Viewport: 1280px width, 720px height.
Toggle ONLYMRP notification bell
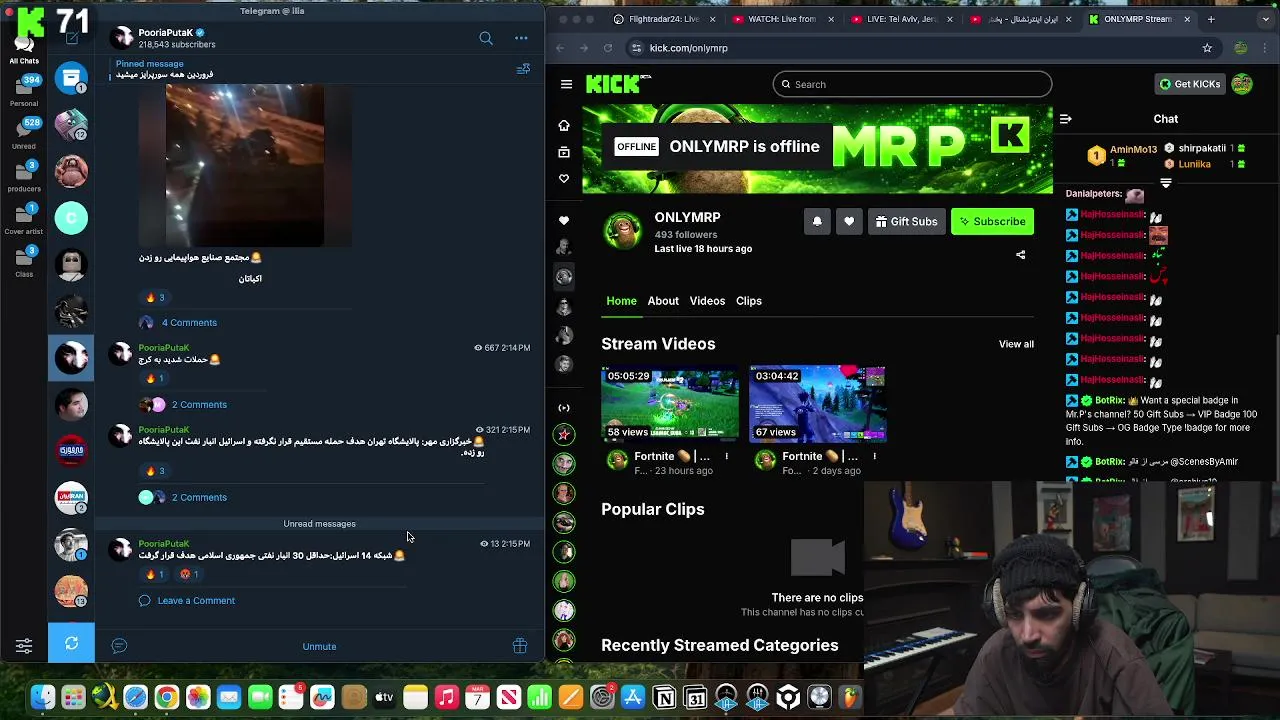coord(817,222)
